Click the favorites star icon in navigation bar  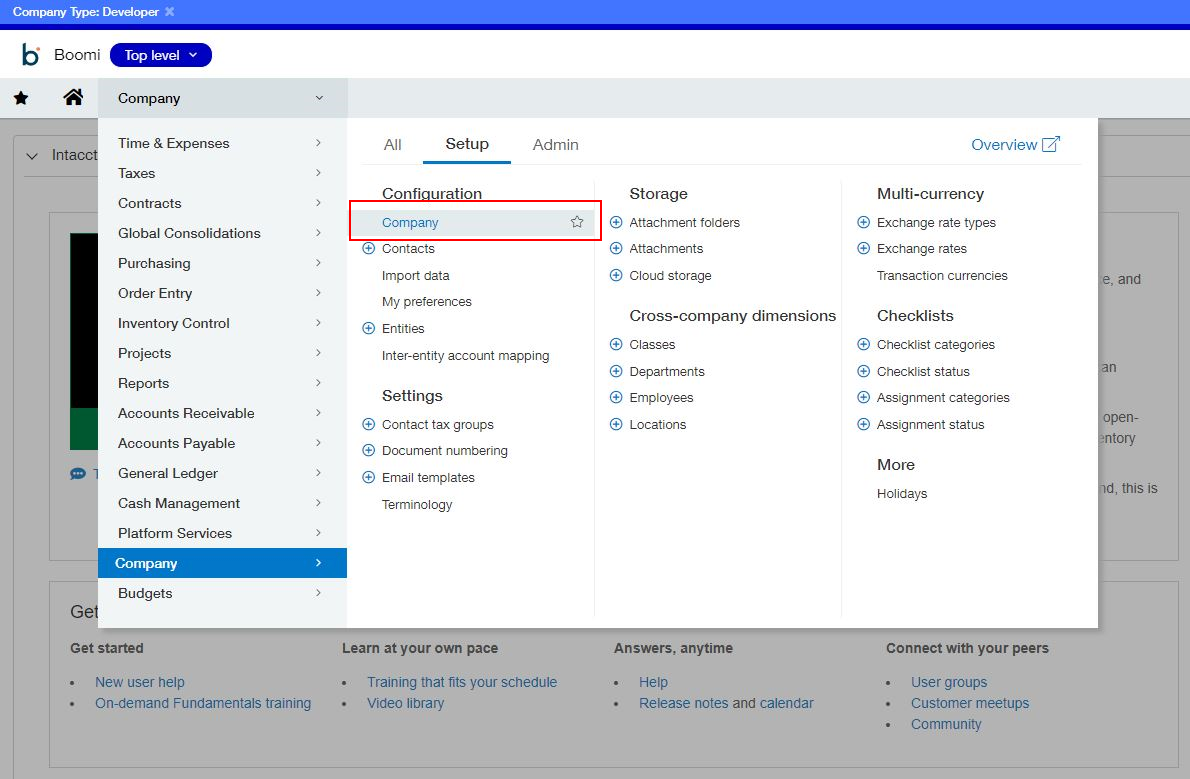tap(21, 98)
